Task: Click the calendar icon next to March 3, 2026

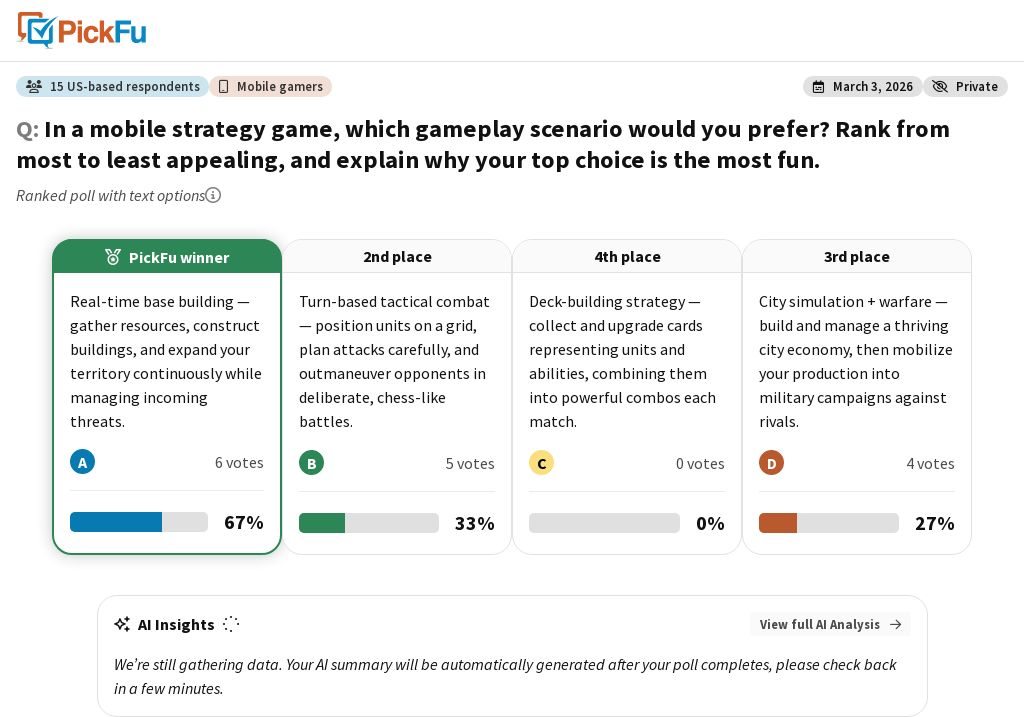Action: 818,87
